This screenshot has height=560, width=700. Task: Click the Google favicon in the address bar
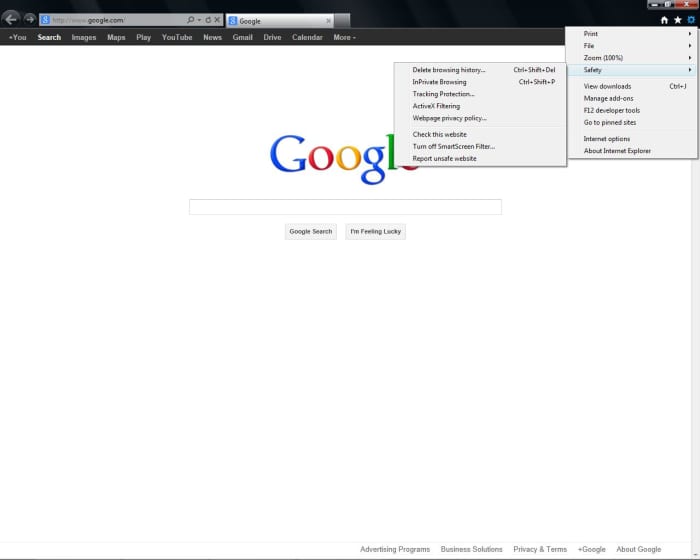(45, 20)
